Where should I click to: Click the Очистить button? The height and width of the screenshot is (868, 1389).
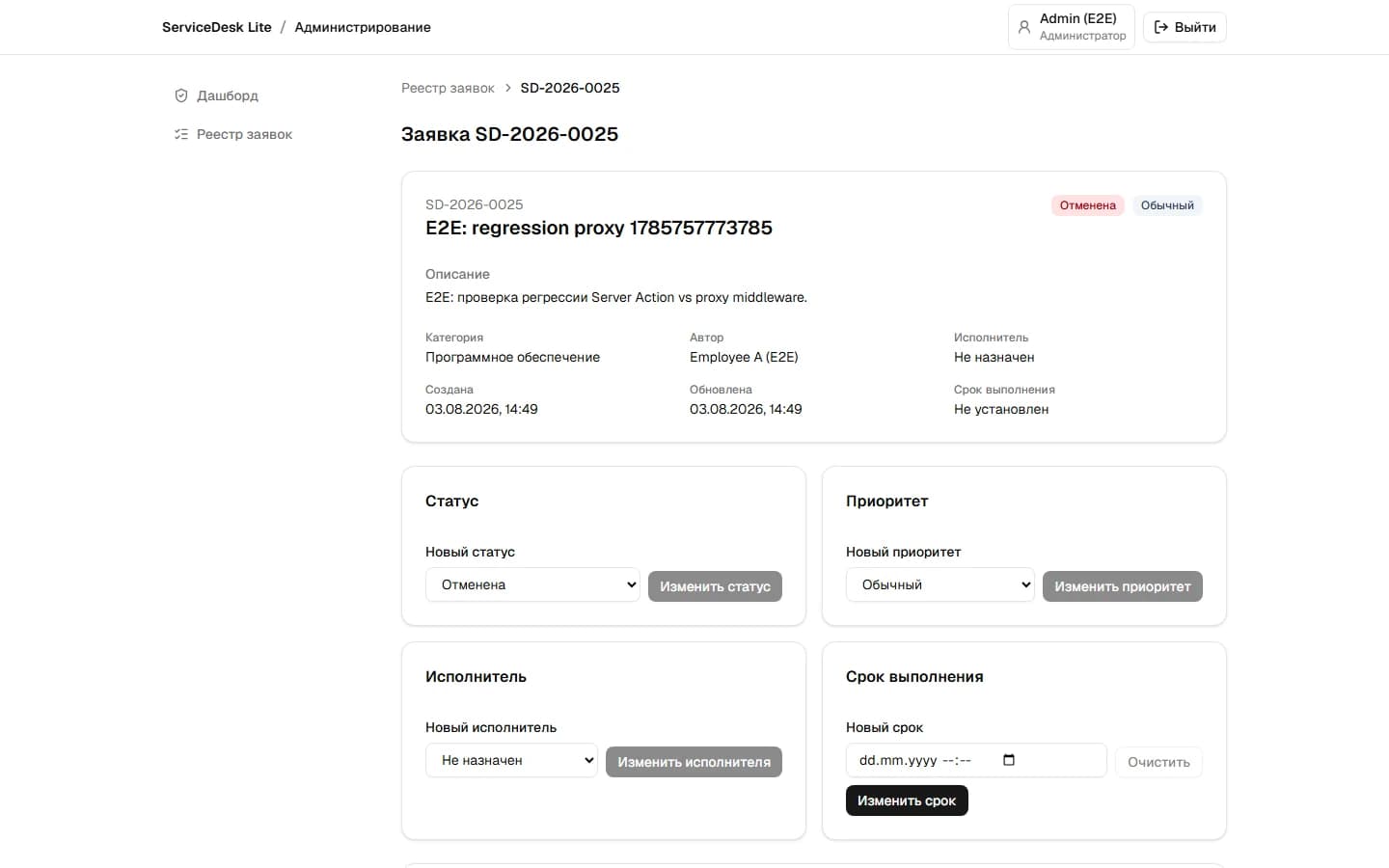coord(1158,762)
